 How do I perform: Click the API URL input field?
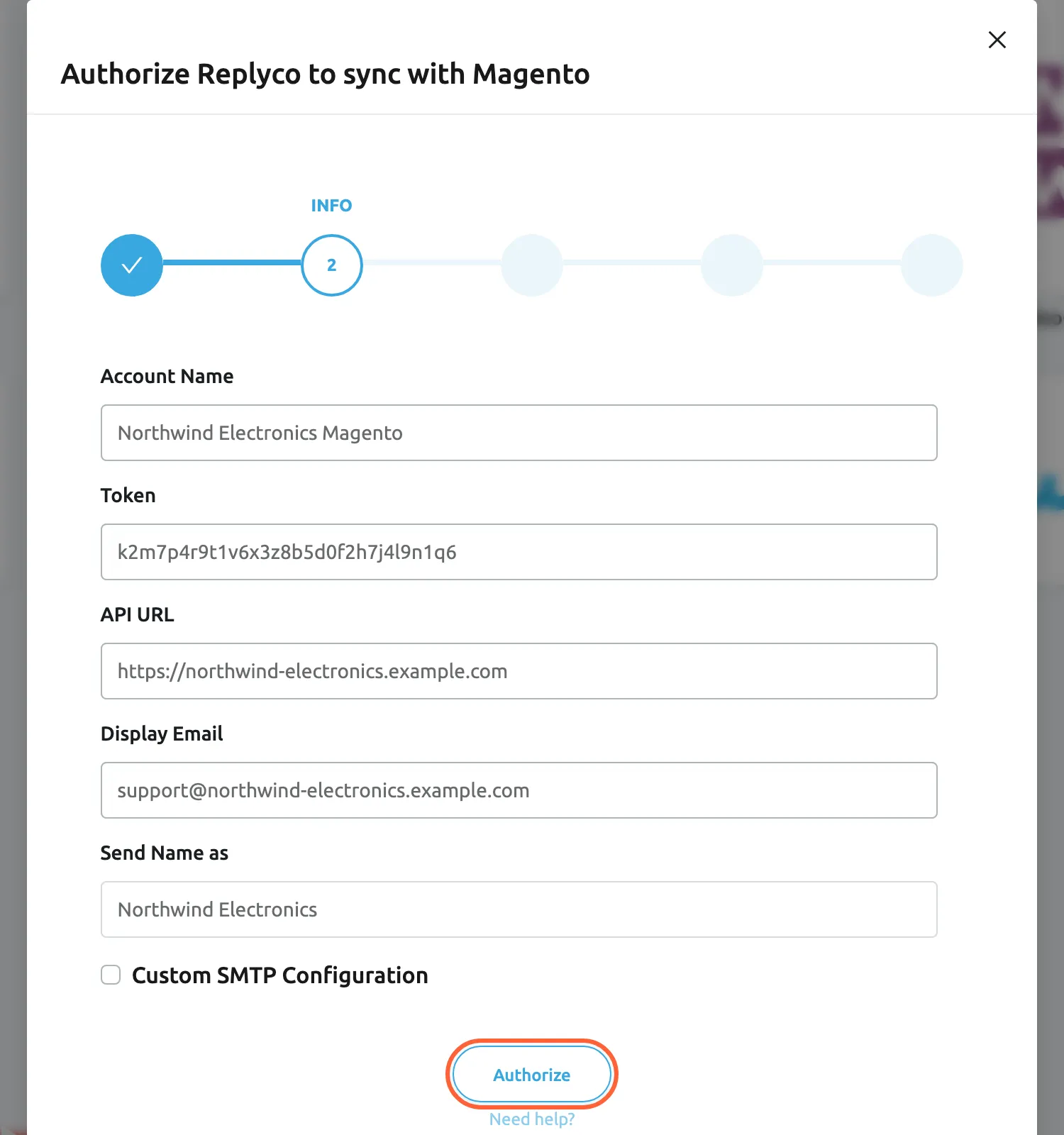point(519,671)
